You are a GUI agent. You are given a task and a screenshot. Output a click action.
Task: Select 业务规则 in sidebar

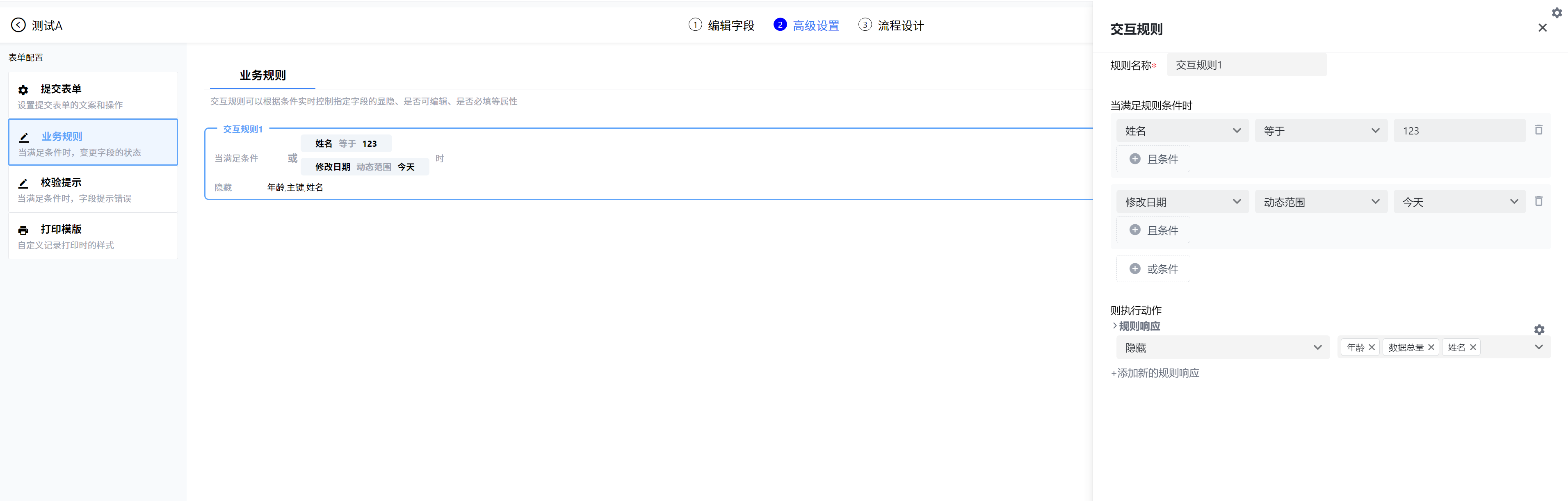pyautogui.click(x=93, y=142)
